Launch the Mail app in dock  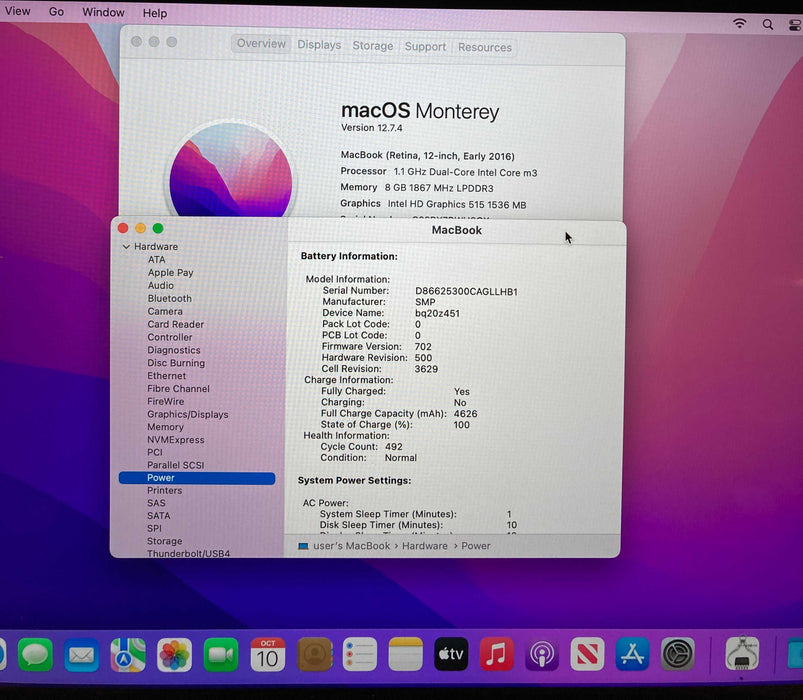pyautogui.click(x=82, y=655)
